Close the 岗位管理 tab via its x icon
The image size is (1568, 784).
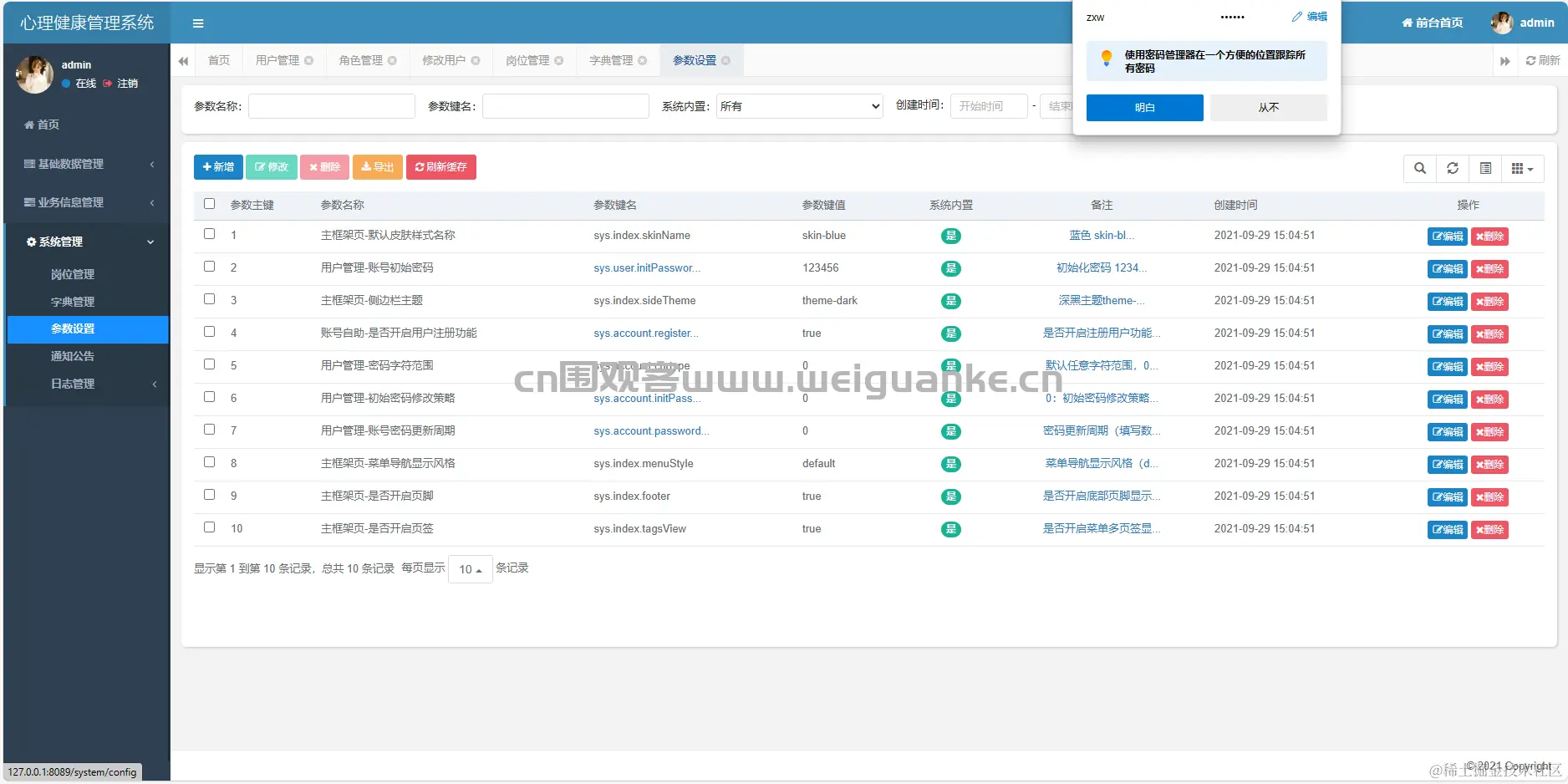point(559,60)
